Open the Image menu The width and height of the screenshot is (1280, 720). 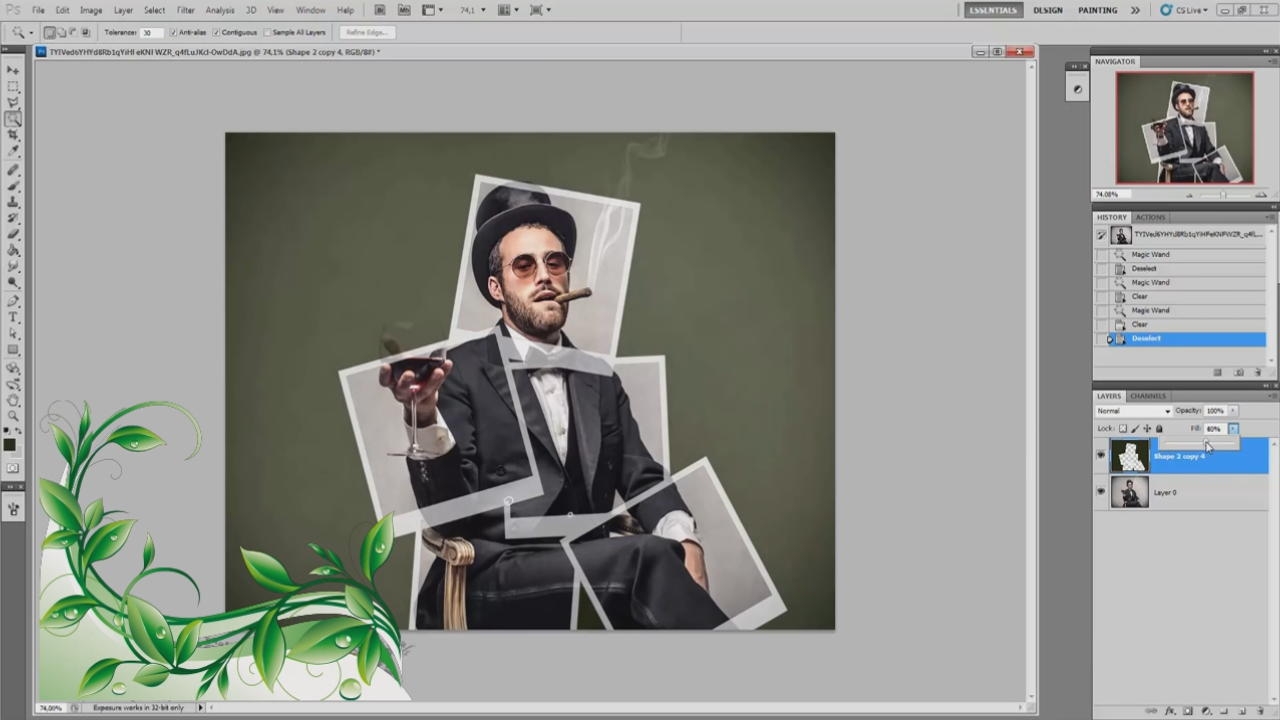pos(91,10)
